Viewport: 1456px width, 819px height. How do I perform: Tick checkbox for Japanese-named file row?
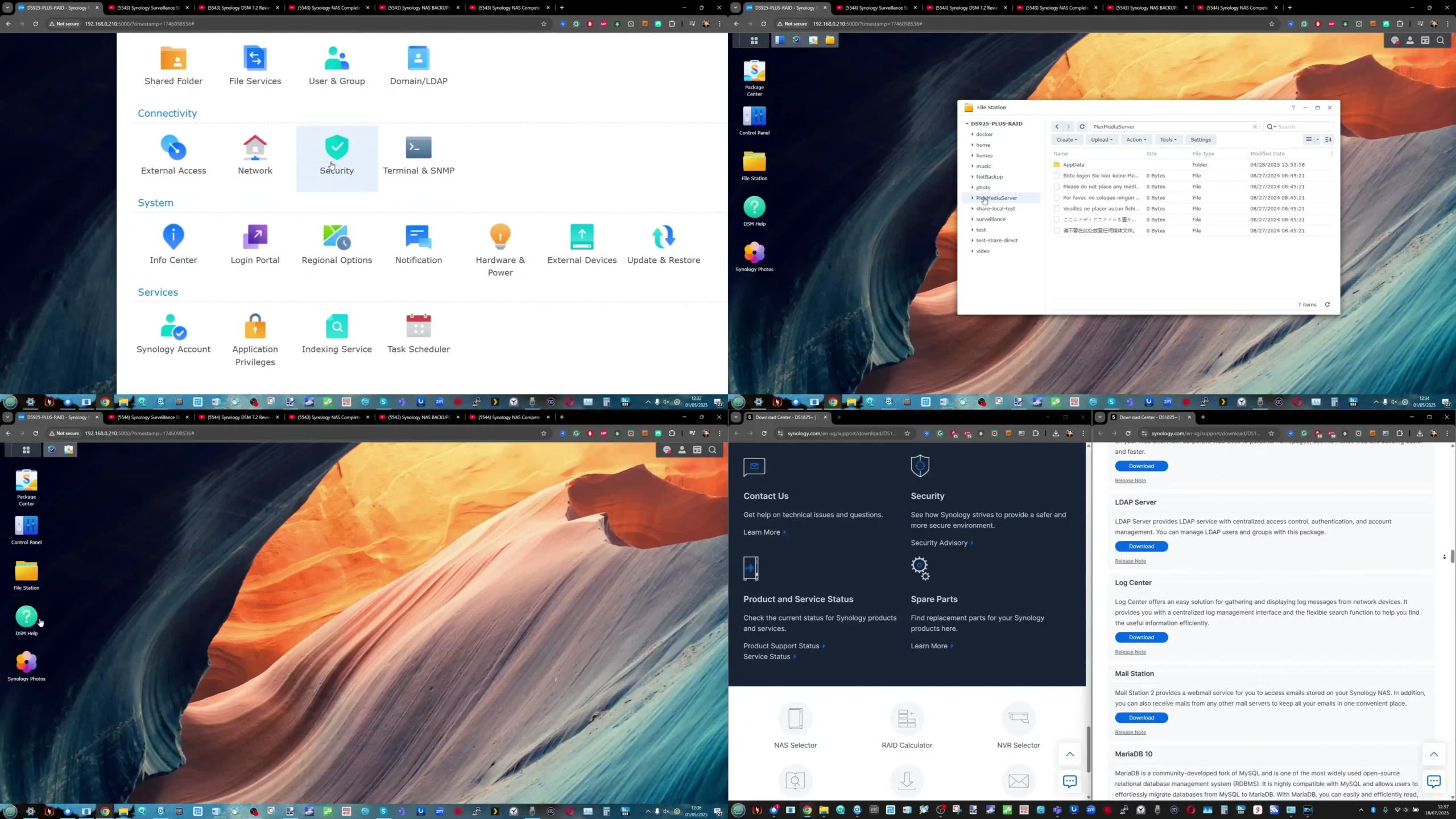pyautogui.click(x=1057, y=220)
